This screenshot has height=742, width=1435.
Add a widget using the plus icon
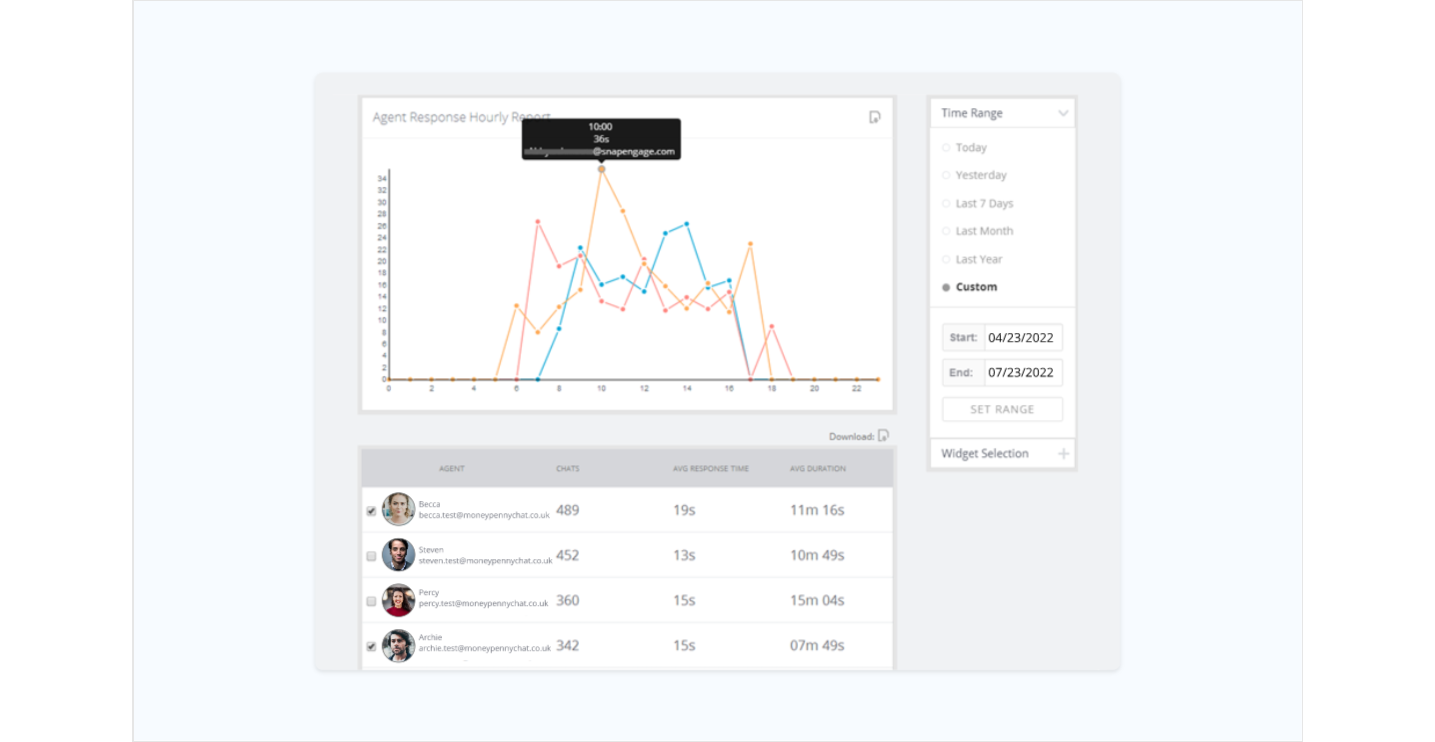(x=1063, y=453)
